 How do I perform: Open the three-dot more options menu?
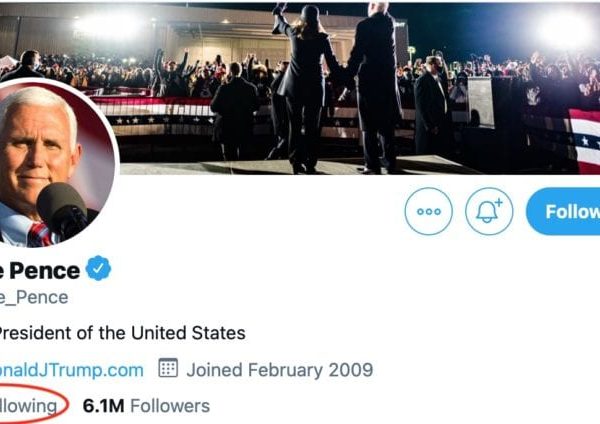(x=428, y=212)
